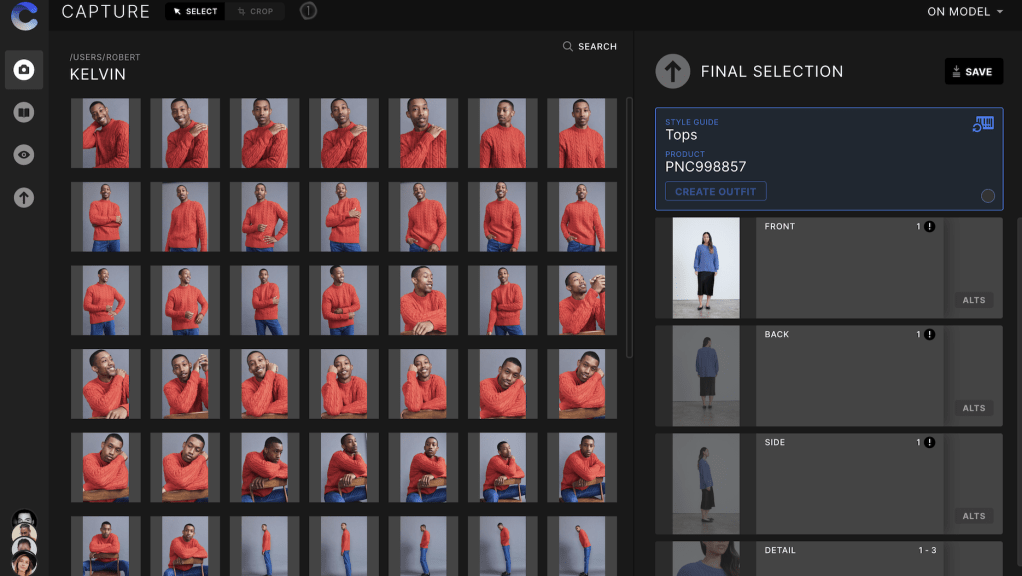Screen dimensions: 1022x576
Task: Click the Save button
Action: pos(973,72)
